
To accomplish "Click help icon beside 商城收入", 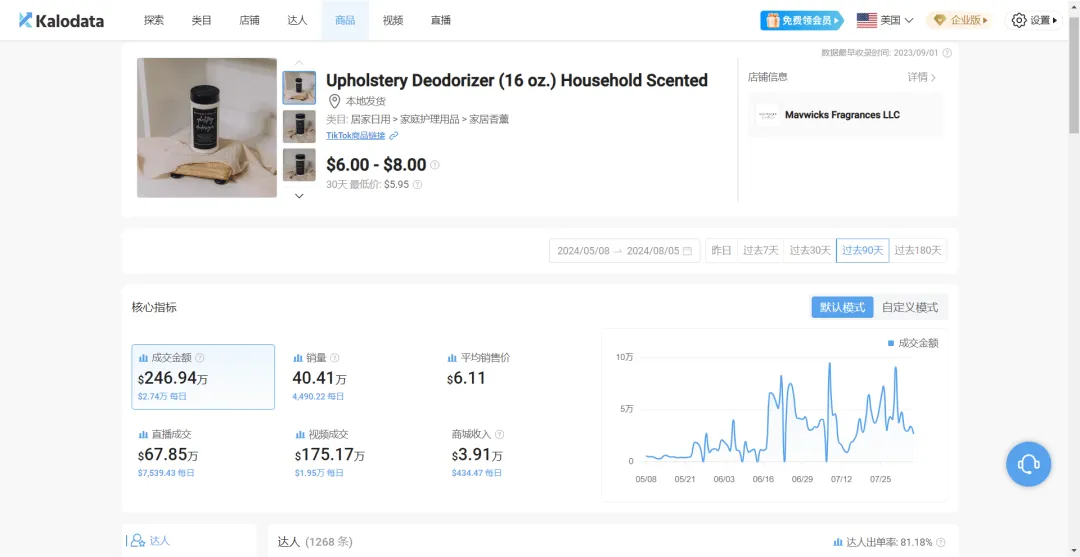I will coord(500,434).
